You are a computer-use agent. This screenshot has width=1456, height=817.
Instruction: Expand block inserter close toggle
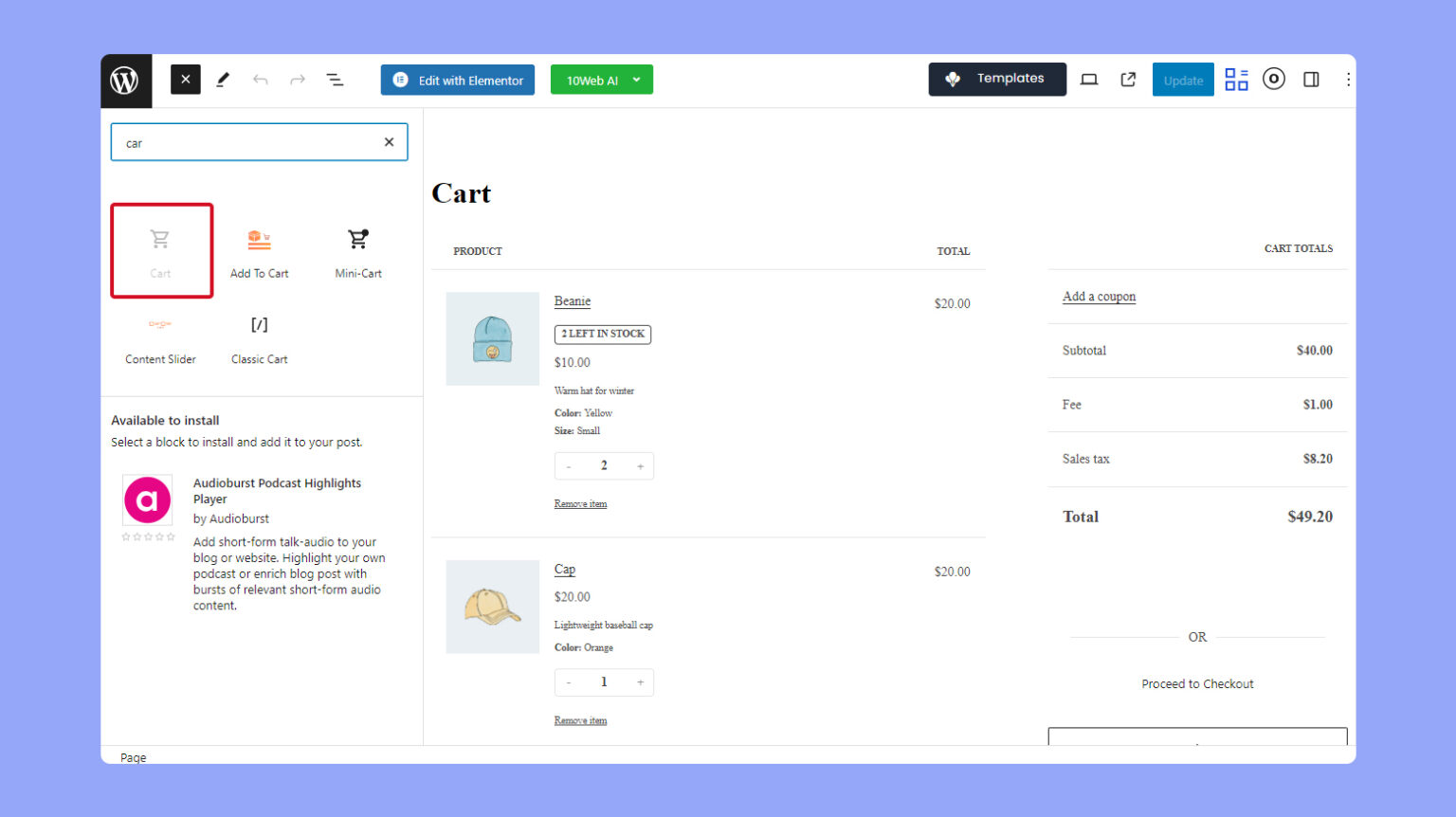click(x=185, y=80)
